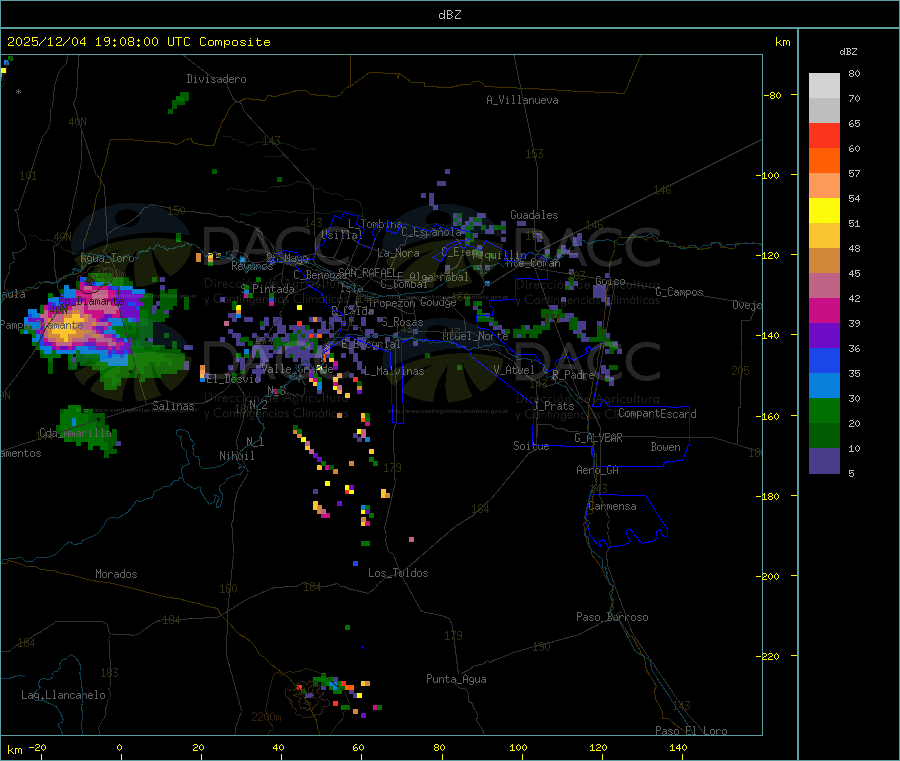
Task: Click the dark orange 57-60 dBZ legend swatch
Action: pos(824,161)
